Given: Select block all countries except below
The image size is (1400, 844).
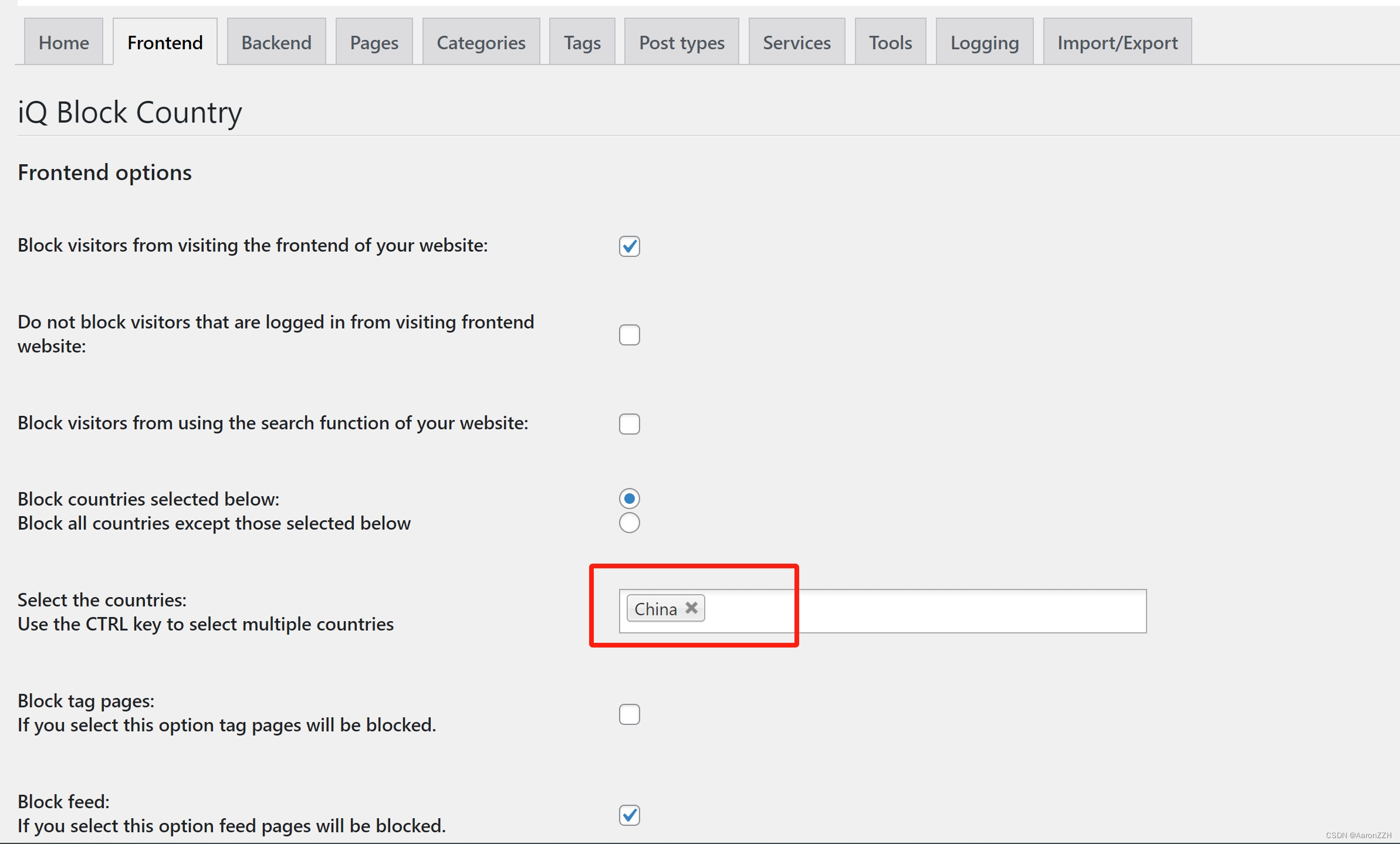Looking at the screenshot, I should pos(629,521).
